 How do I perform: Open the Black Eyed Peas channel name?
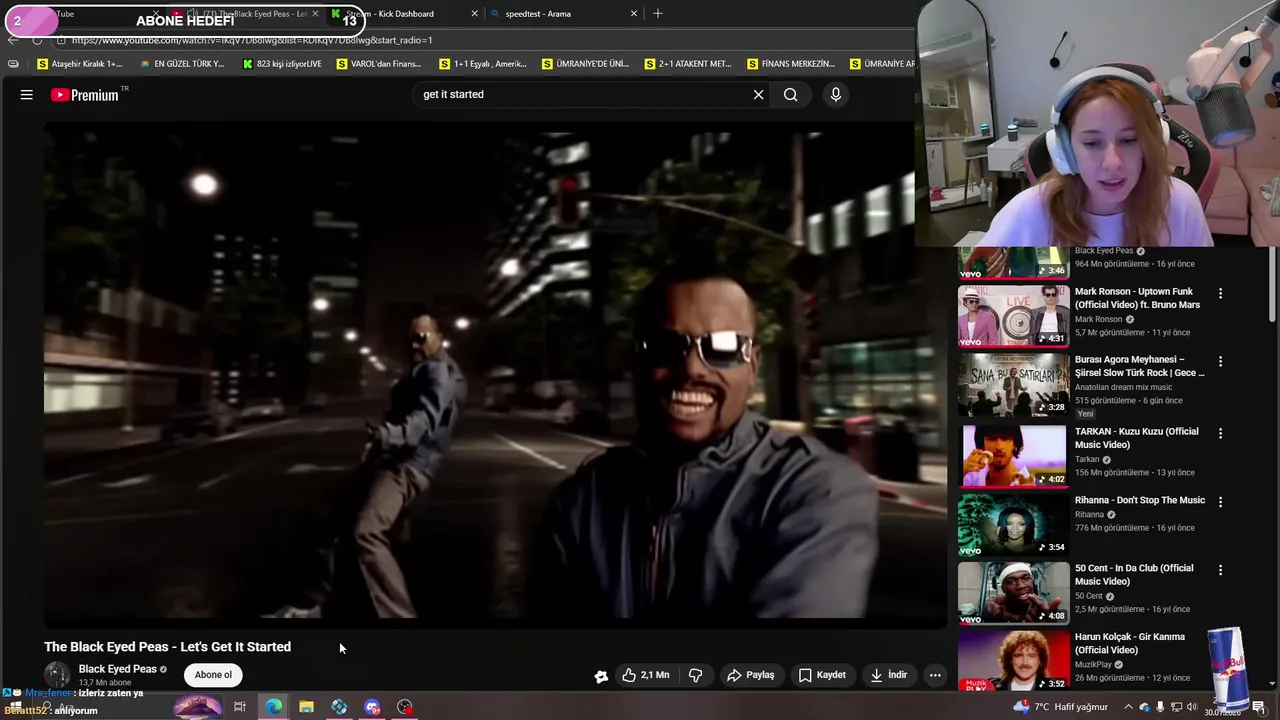pos(117,669)
